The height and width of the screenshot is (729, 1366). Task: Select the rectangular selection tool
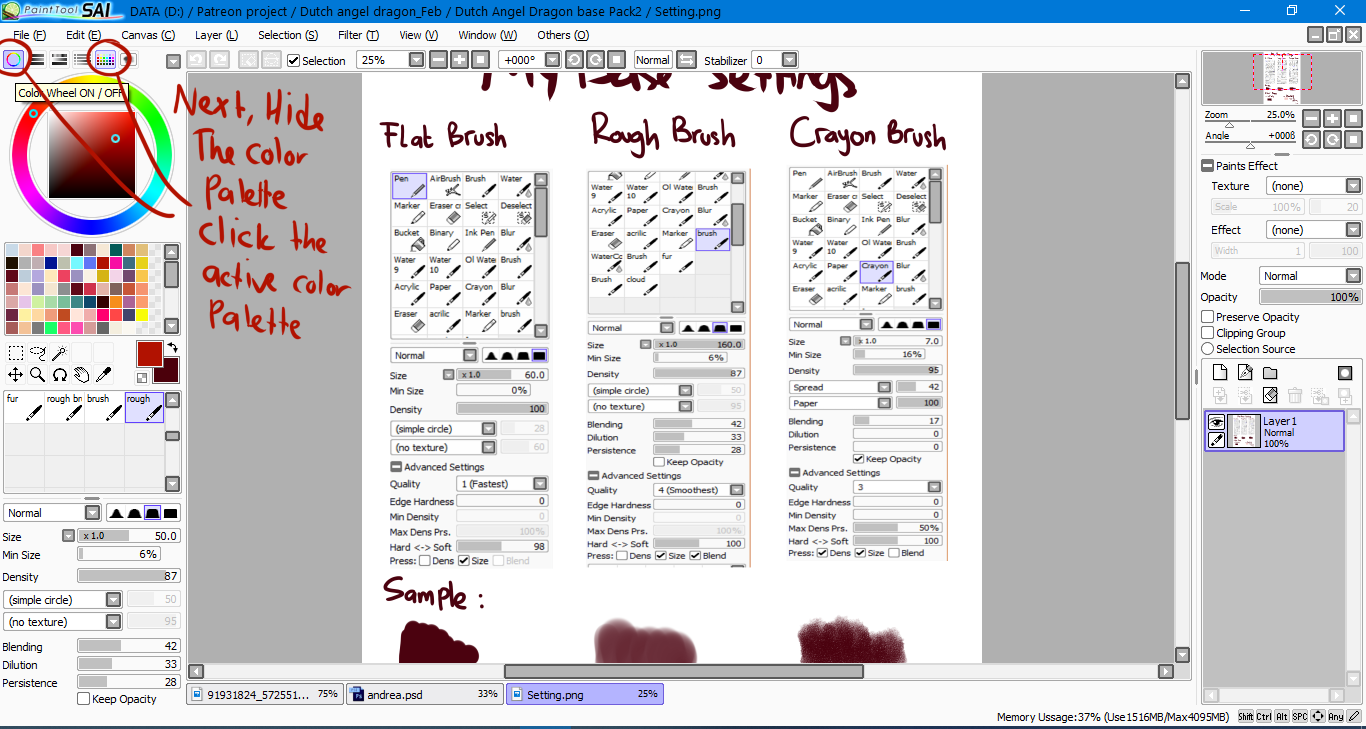(x=16, y=353)
